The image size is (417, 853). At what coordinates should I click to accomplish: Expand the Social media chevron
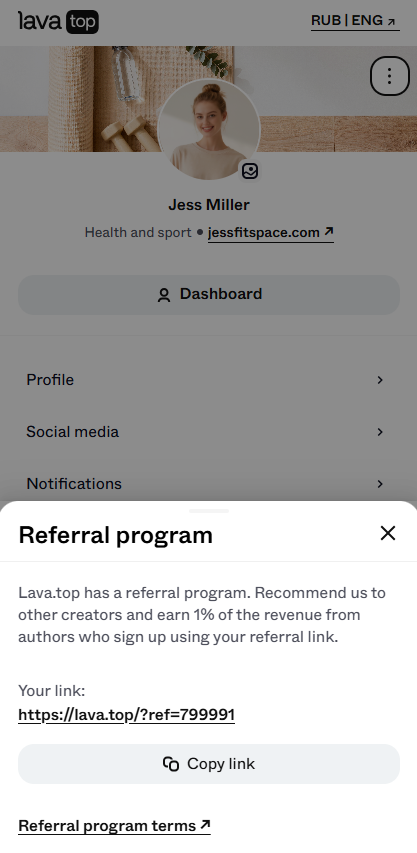(x=380, y=432)
